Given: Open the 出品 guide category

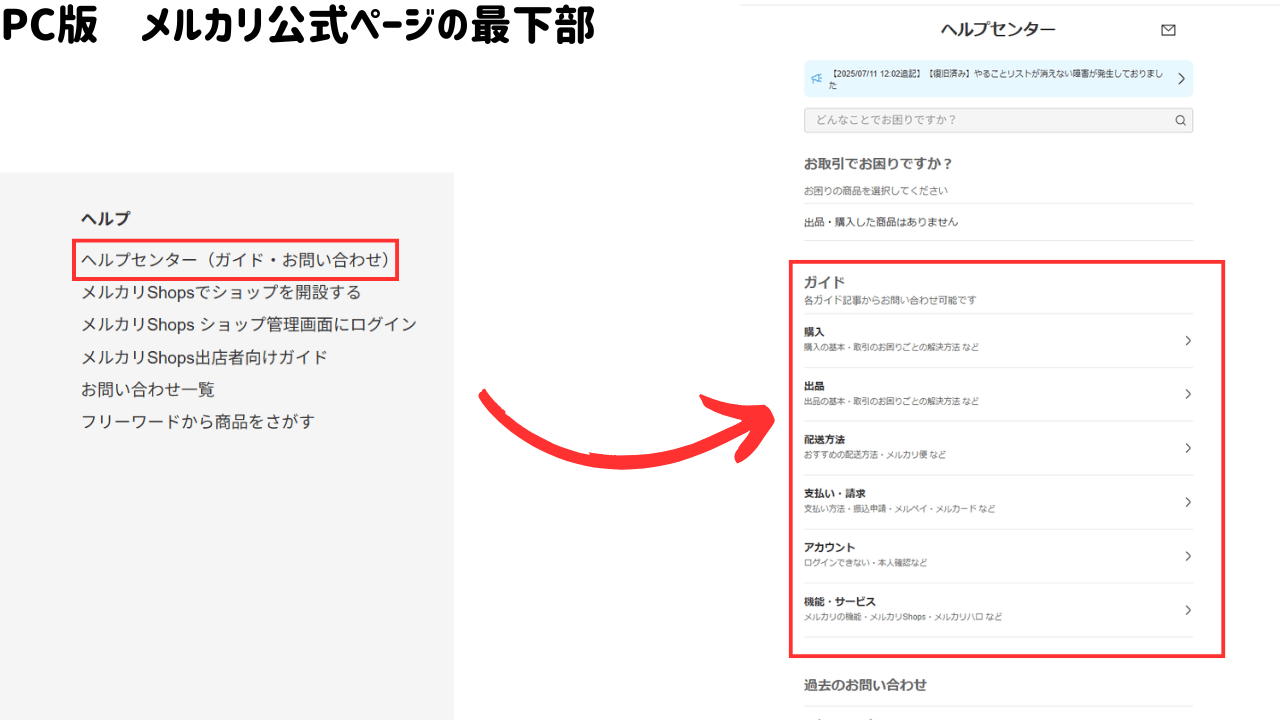Looking at the screenshot, I should point(998,394).
